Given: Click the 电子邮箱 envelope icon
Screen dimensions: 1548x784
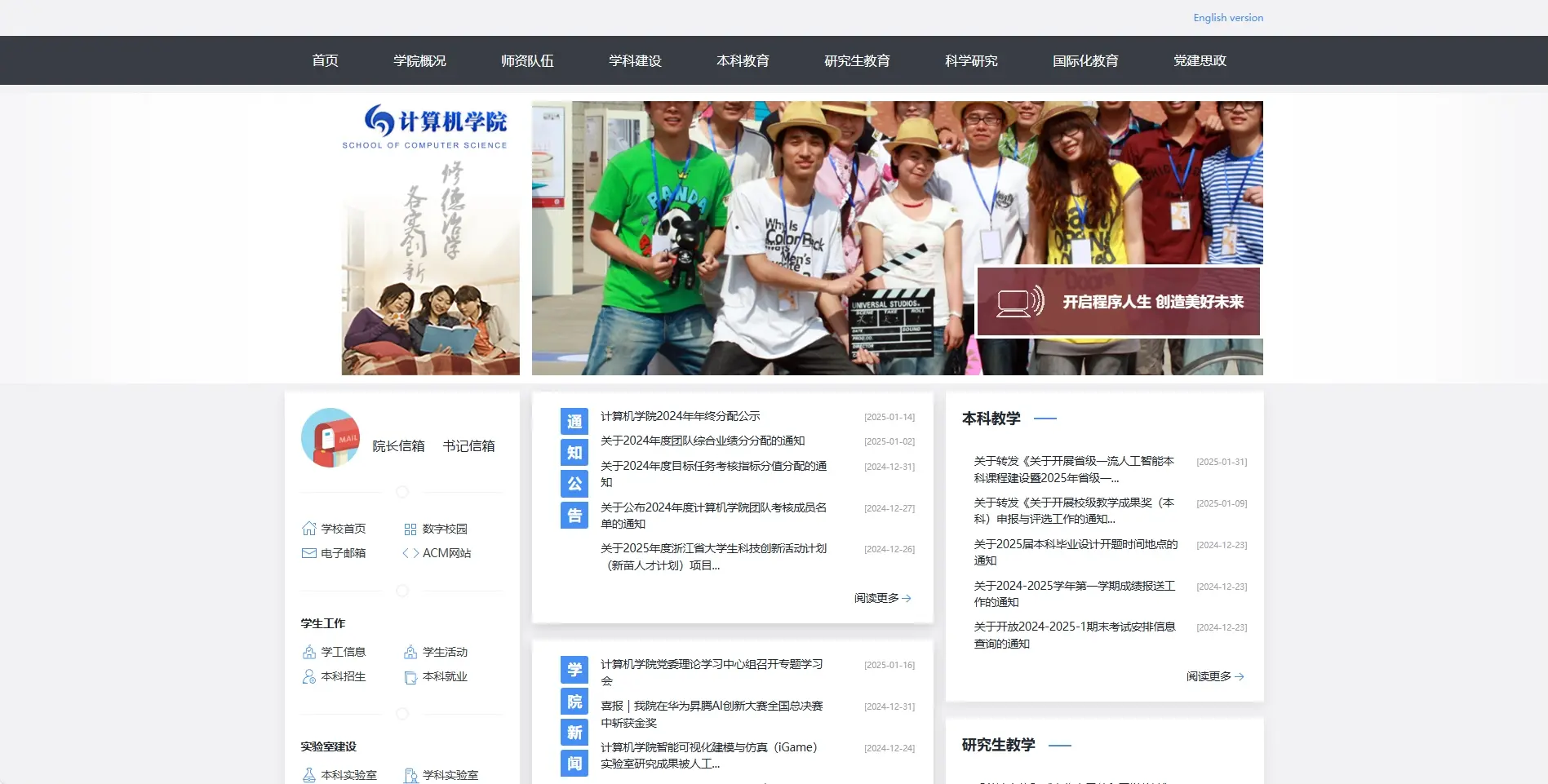Looking at the screenshot, I should [x=308, y=552].
